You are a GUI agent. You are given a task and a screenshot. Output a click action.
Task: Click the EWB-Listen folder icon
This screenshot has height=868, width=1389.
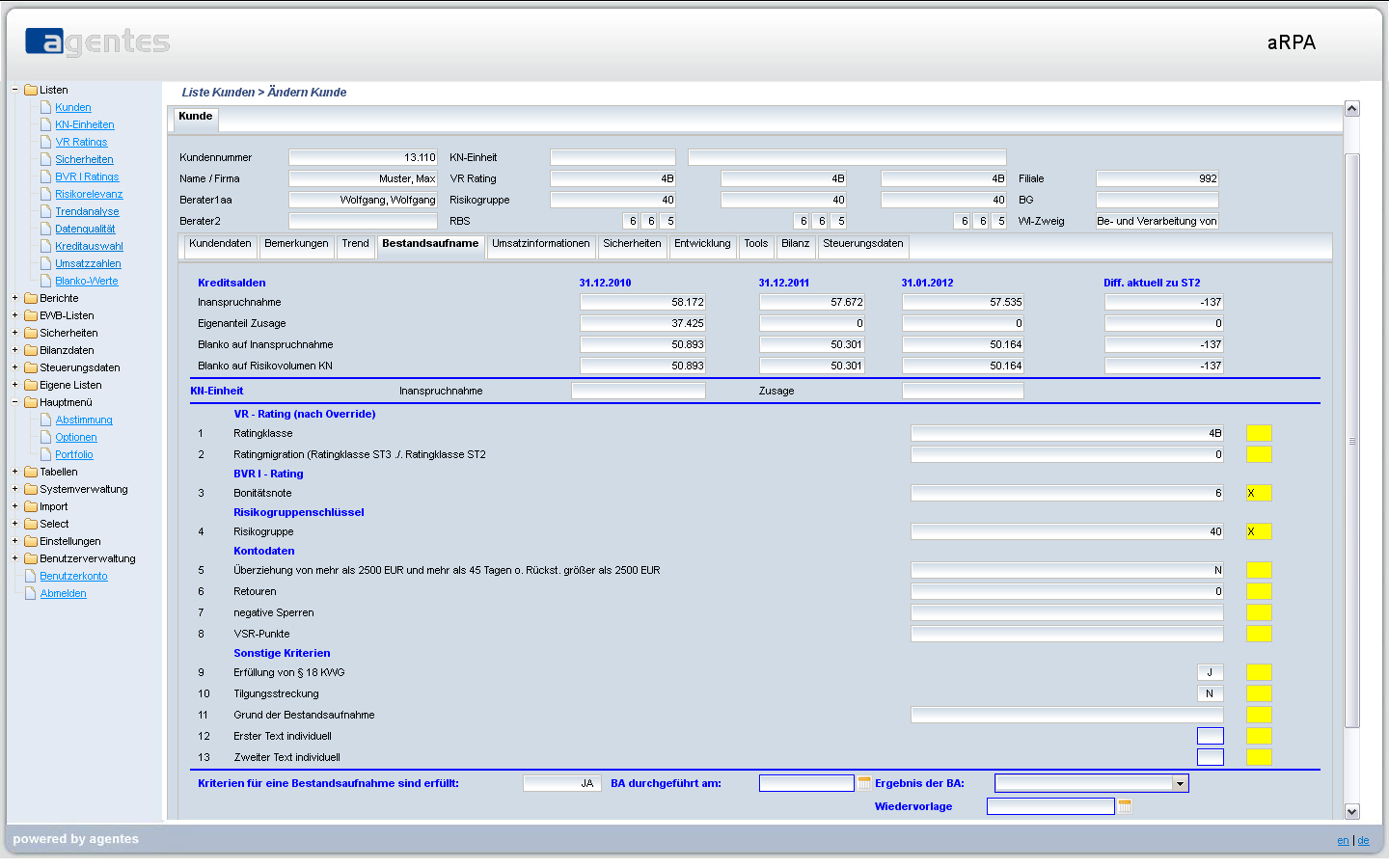pos(31,315)
